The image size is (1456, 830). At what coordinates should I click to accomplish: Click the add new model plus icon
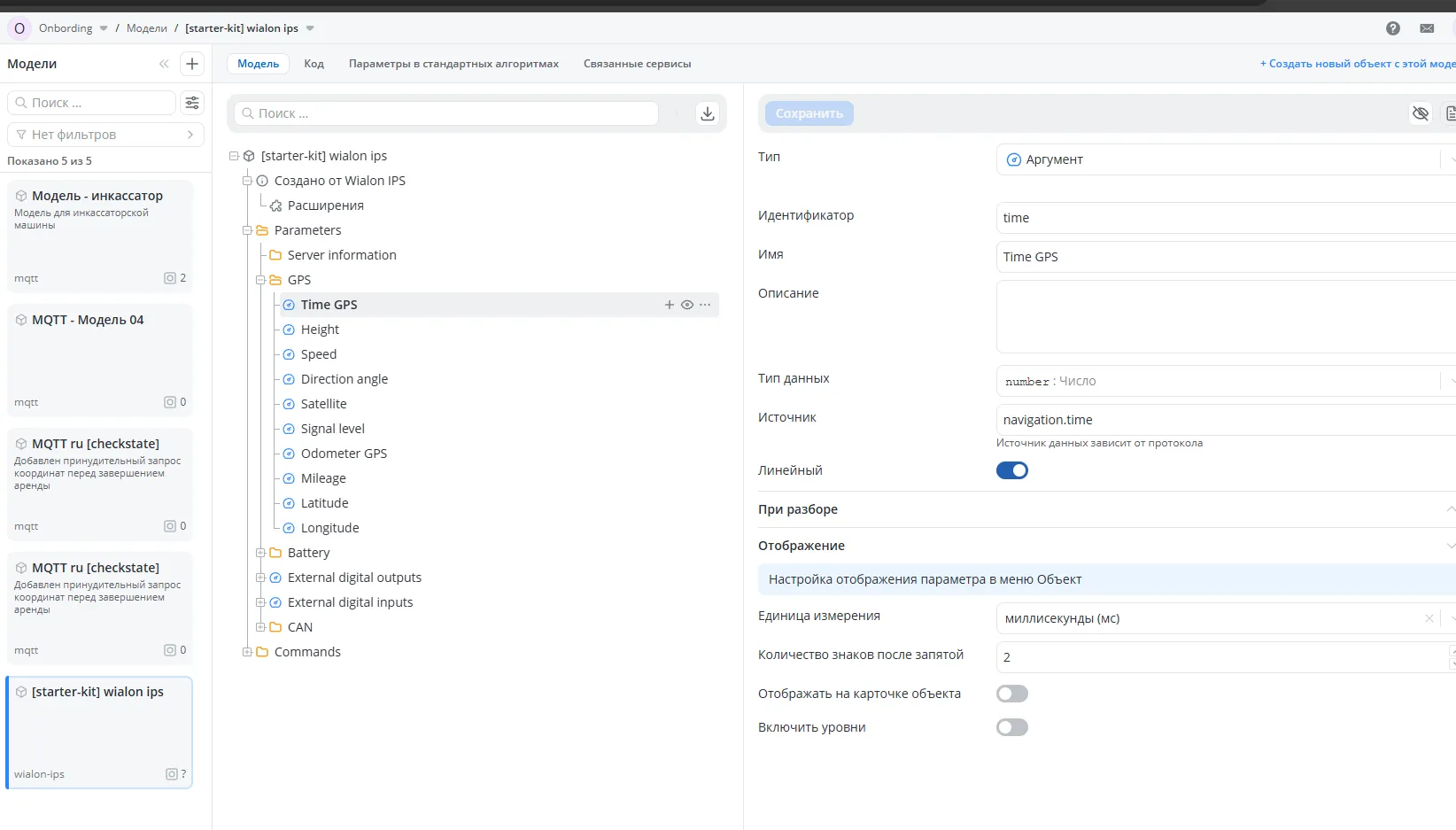(192, 64)
